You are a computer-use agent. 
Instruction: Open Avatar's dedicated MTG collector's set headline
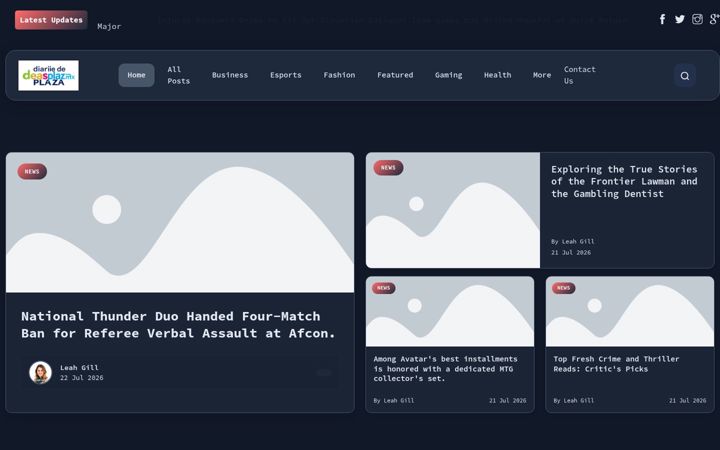coord(445,369)
